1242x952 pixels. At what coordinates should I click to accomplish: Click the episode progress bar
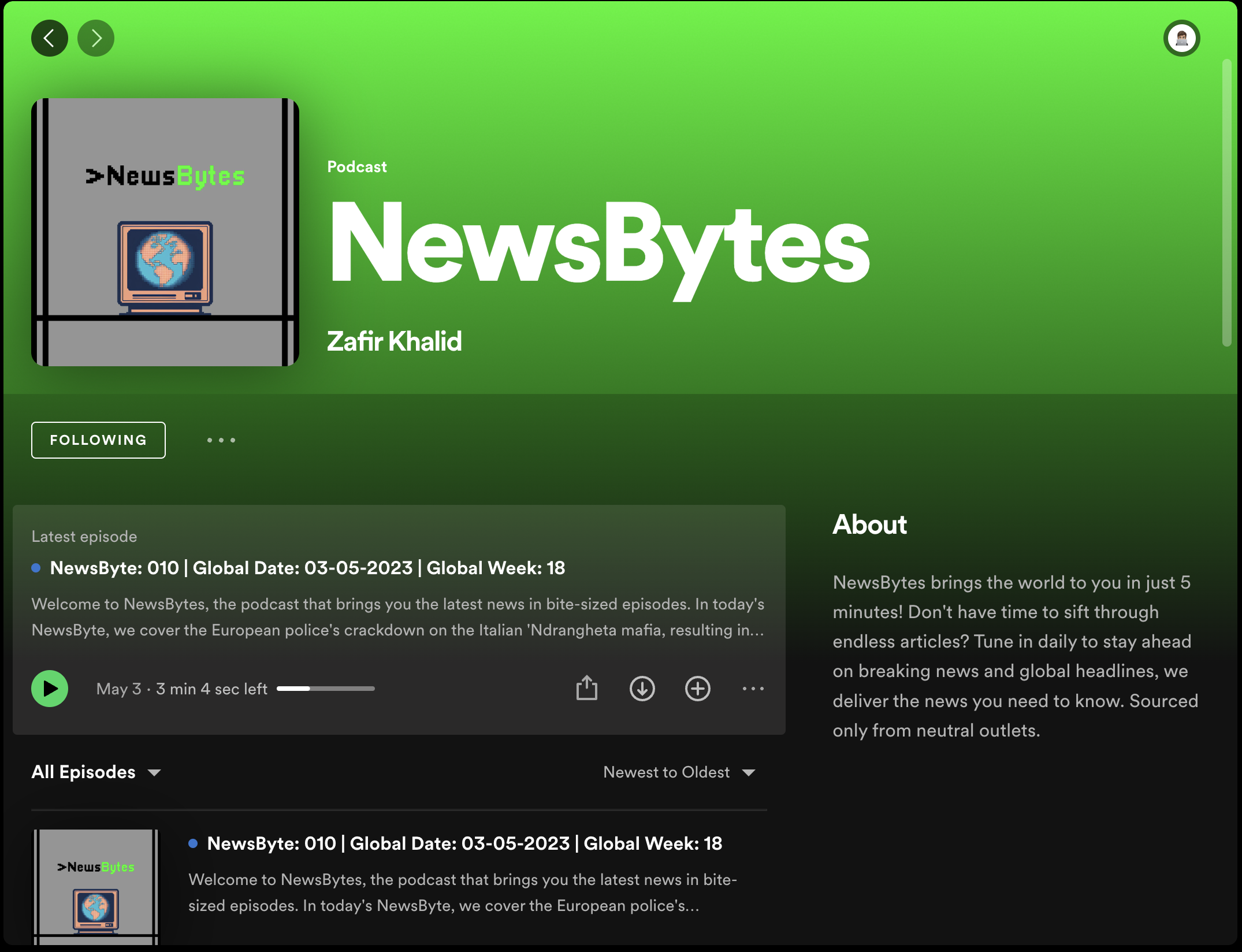pos(325,689)
